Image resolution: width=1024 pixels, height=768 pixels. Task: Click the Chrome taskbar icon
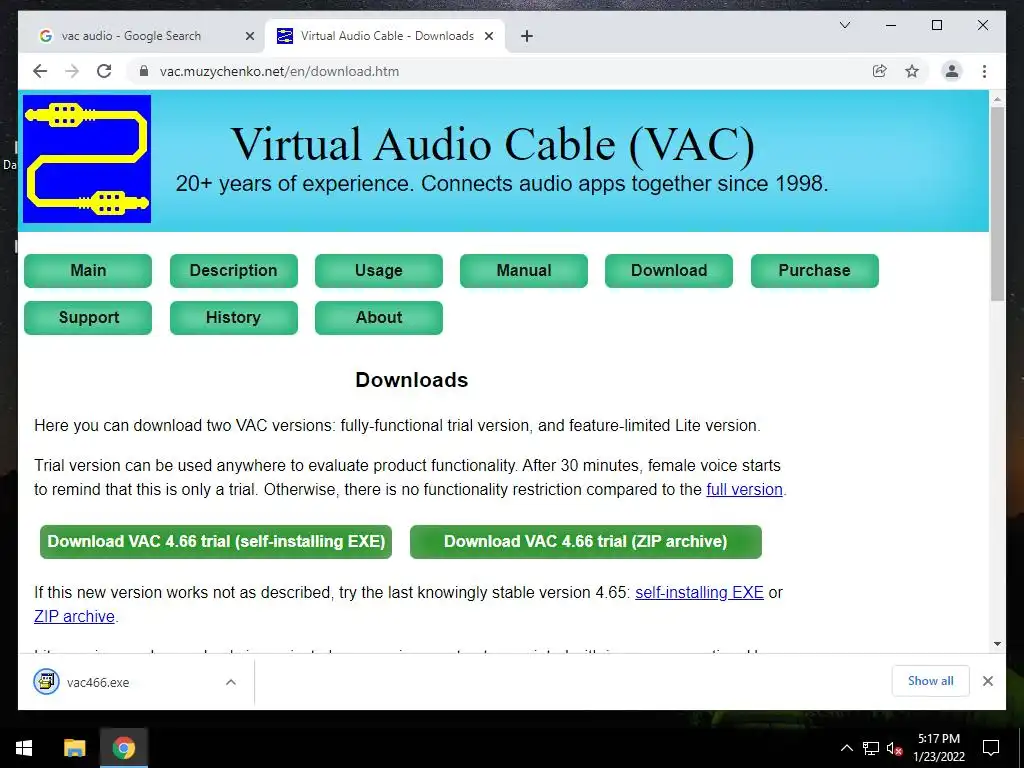coord(123,748)
